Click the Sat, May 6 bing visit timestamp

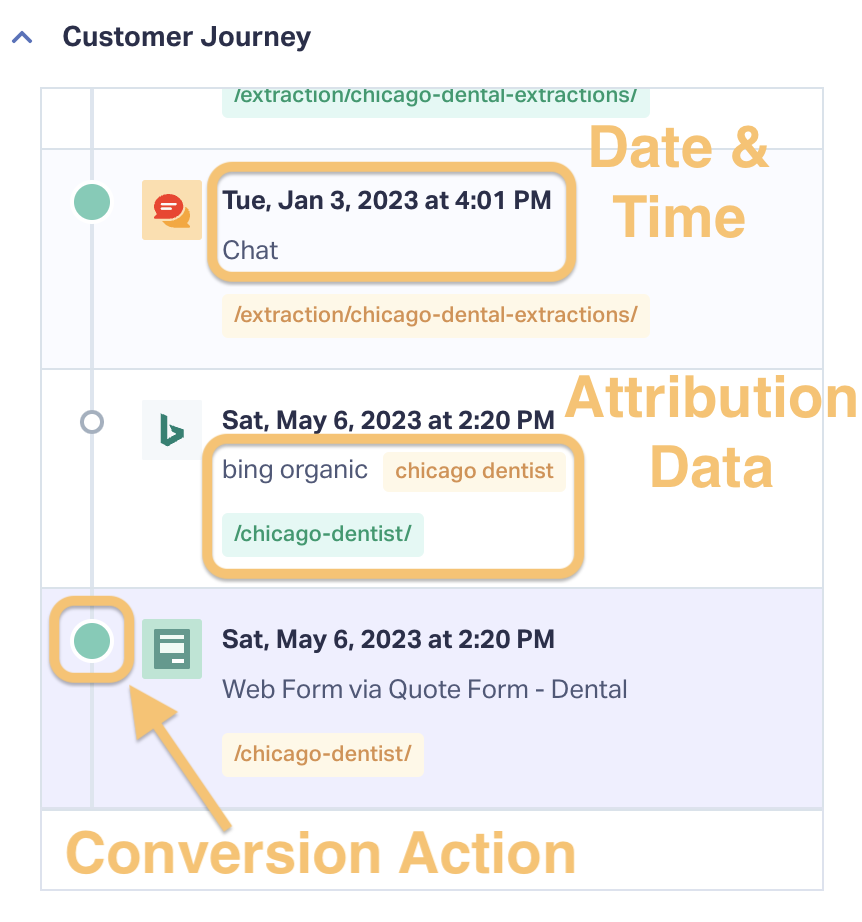pyautogui.click(x=388, y=420)
